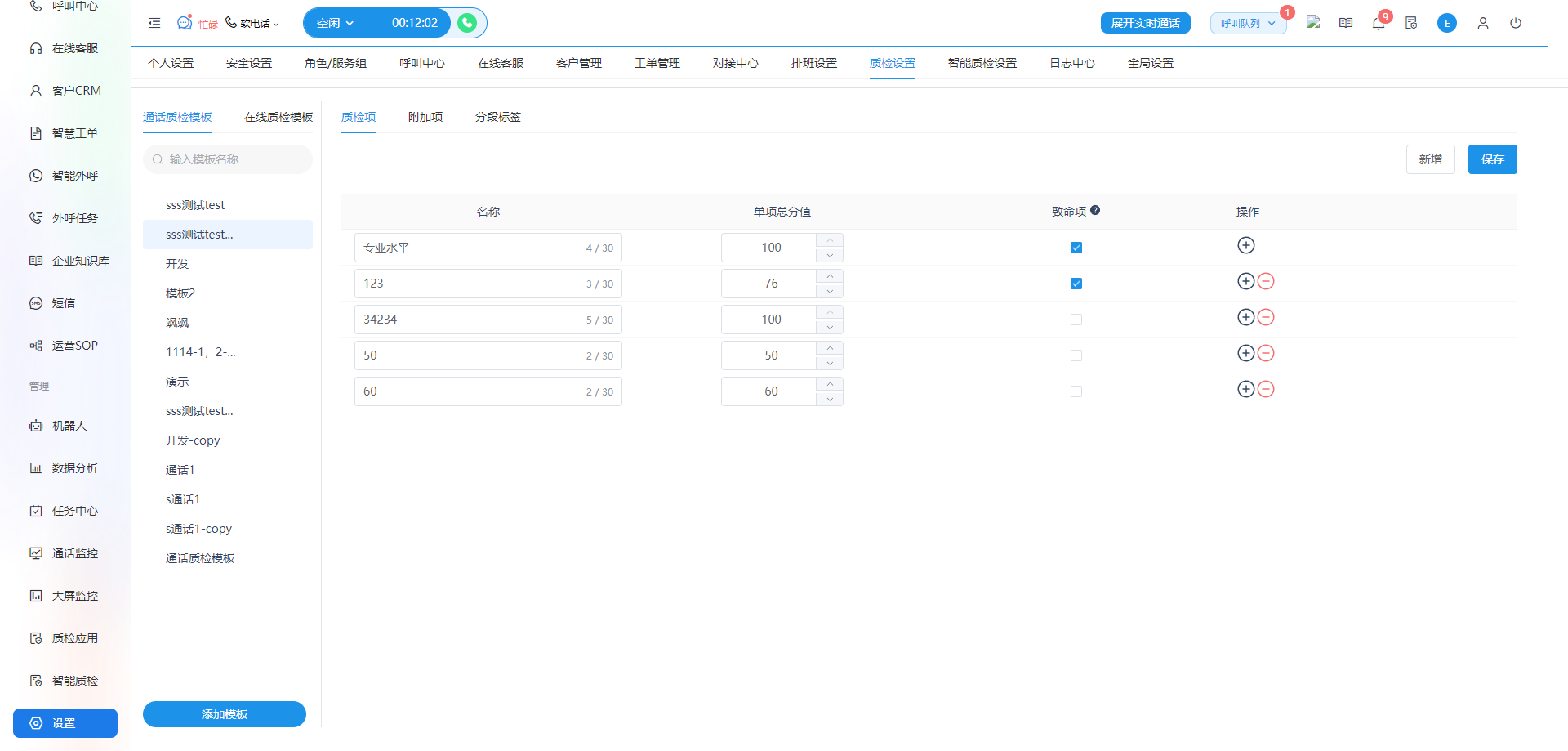1568x751 pixels.
Task: Click 展开实时通话 button
Action: pyautogui.click(x=1146, y=23)
